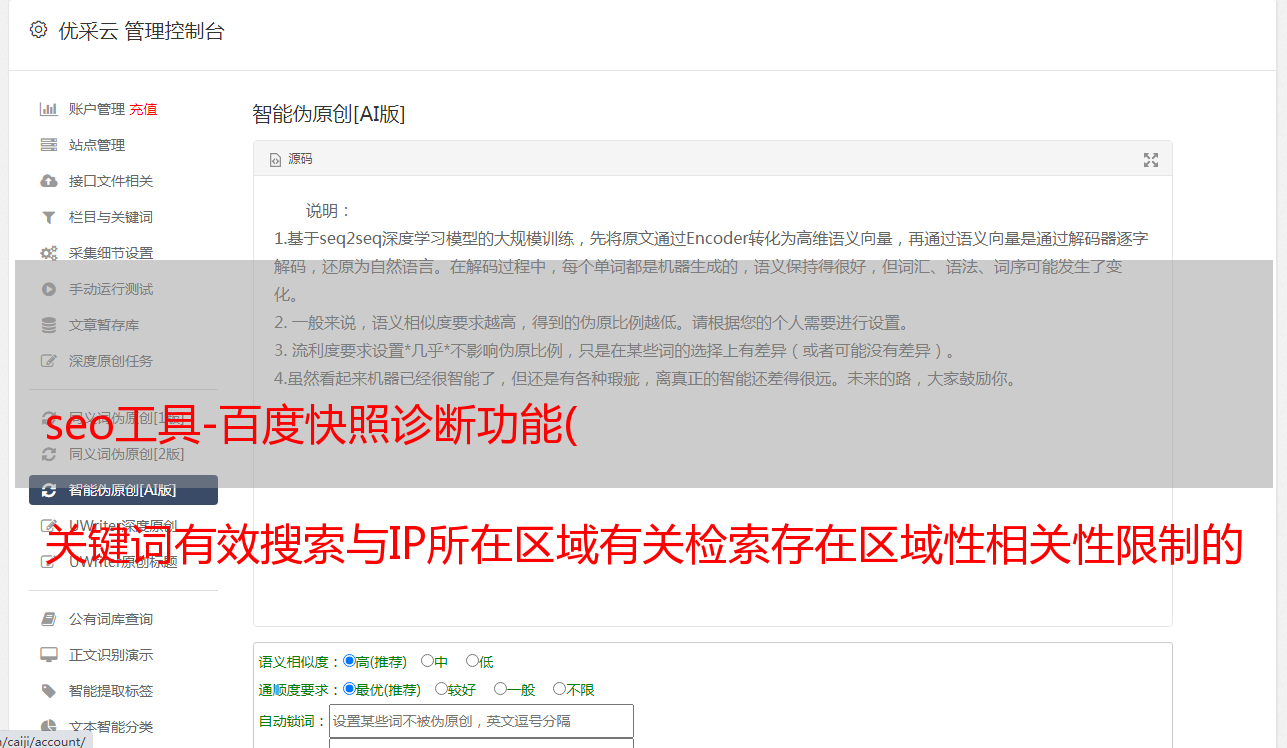Click the gear icon beside 优采云 管理控制台
Viewport: 1287px width, 748px height.
[x=38, y=30]
